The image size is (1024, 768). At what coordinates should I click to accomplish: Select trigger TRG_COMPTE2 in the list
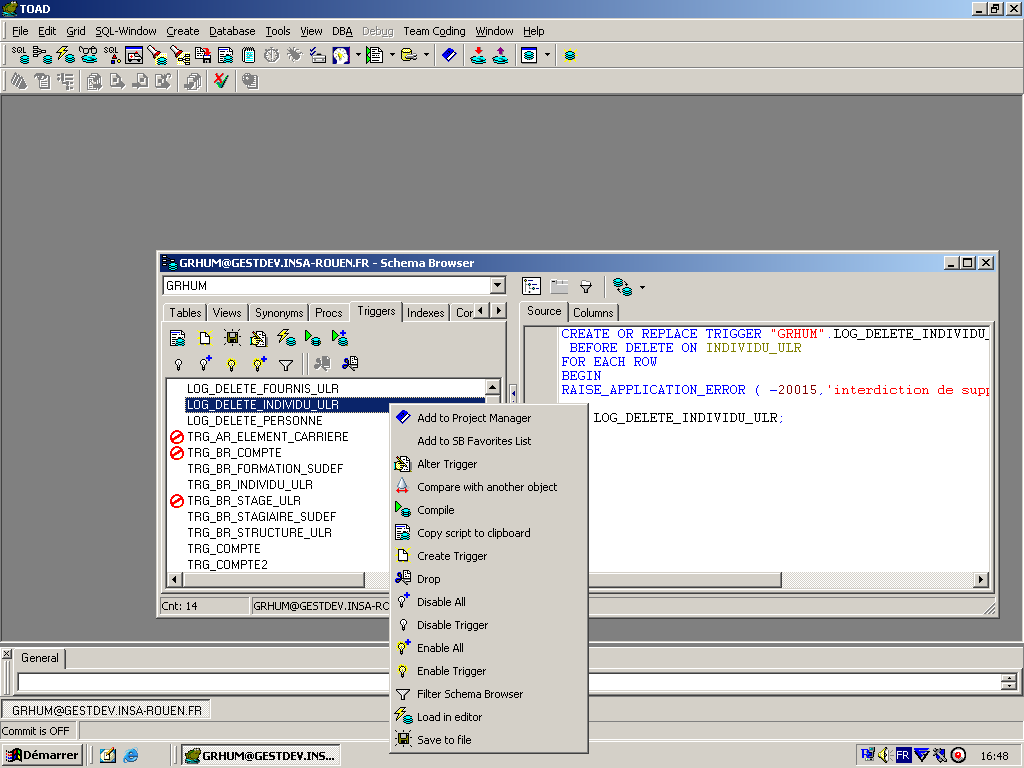click(x=227, y=565)
